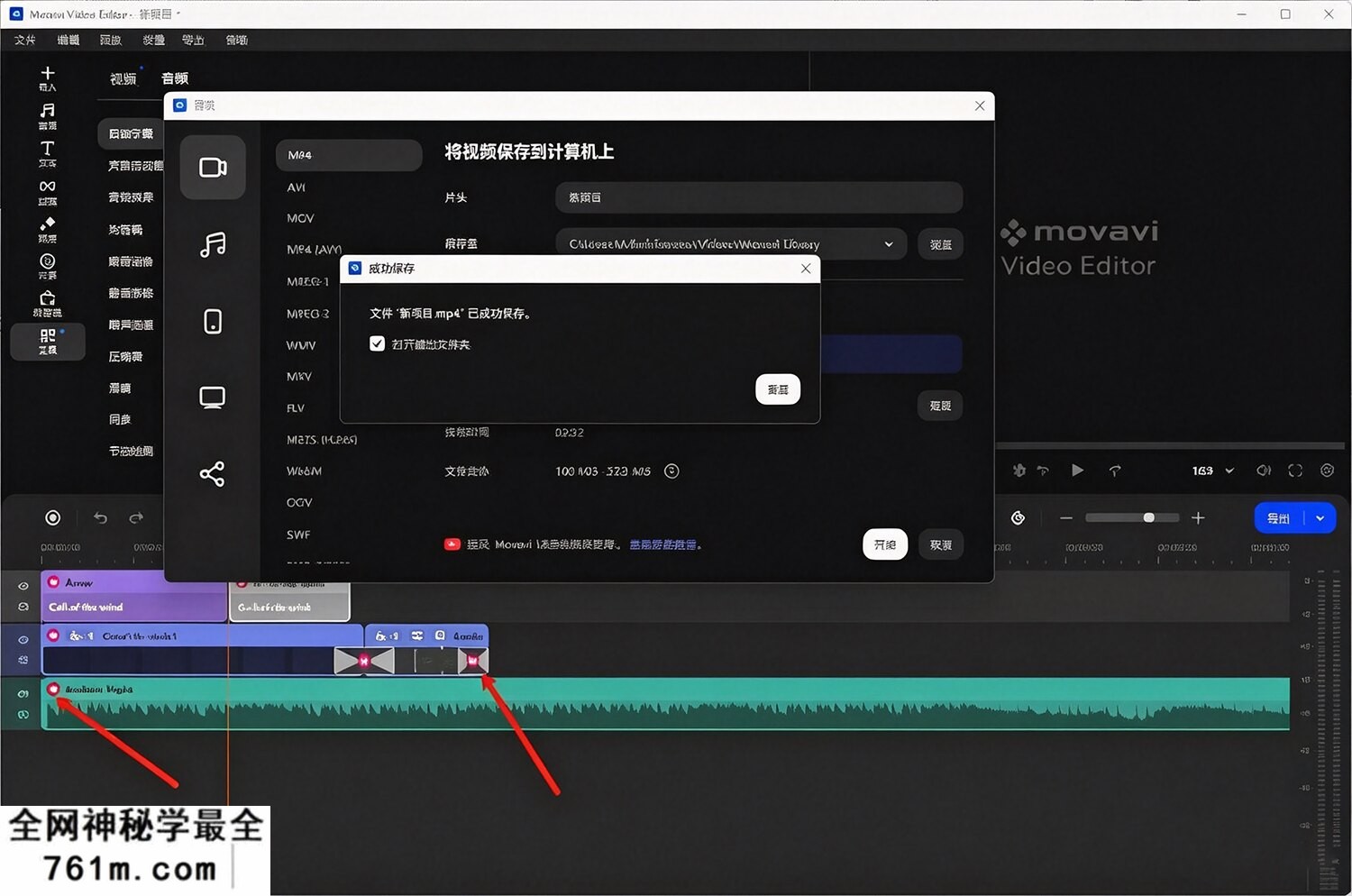Choose the smartphone device export category

pyautogui.click(x=213, y=321)
